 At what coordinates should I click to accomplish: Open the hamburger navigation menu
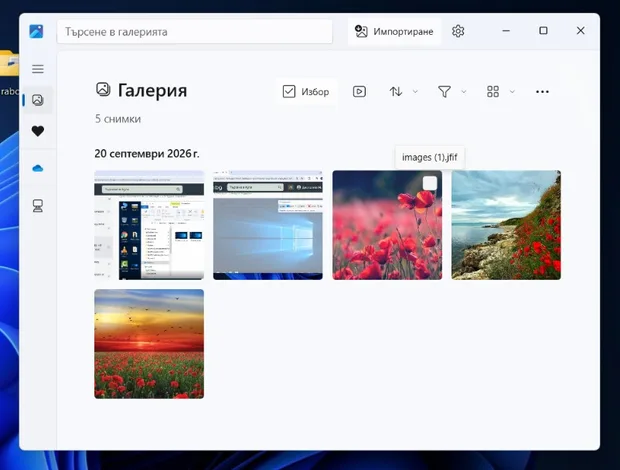pyautogui.click(x=38, y=69)
